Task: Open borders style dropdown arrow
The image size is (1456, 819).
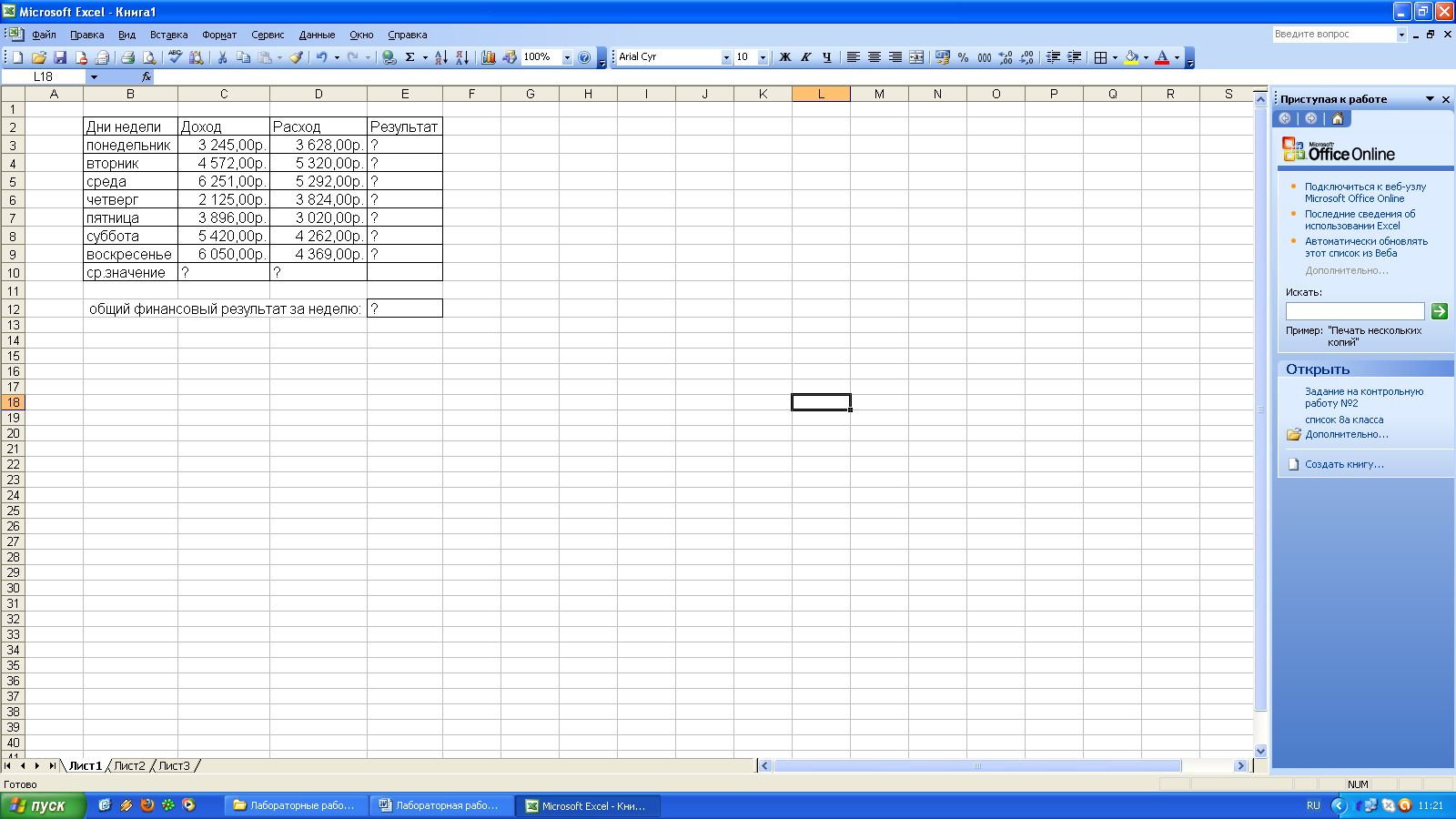Action: point(1115,57)
